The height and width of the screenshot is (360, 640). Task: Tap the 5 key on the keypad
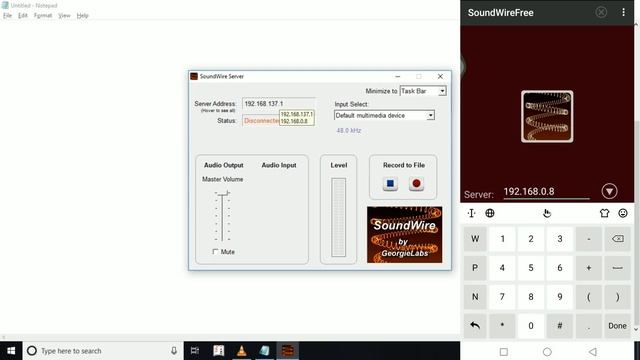click(x=531, y=268)
